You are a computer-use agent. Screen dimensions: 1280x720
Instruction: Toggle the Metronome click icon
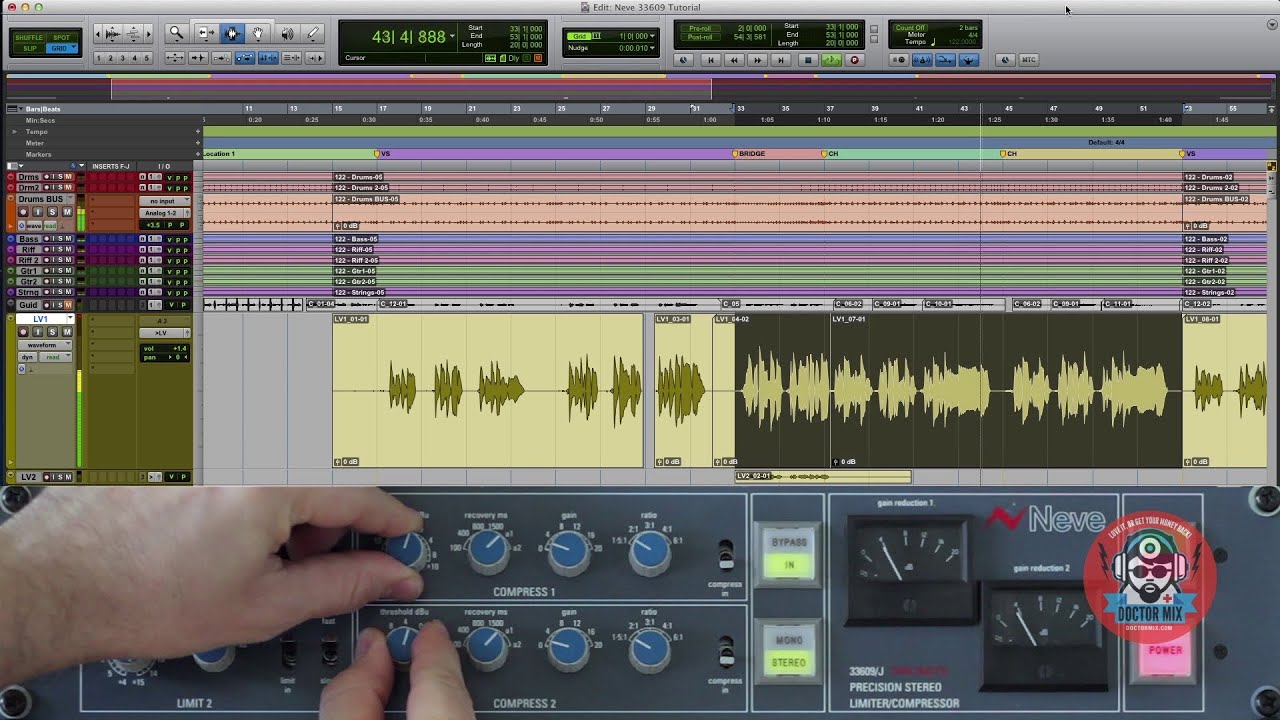pos(922,60)
